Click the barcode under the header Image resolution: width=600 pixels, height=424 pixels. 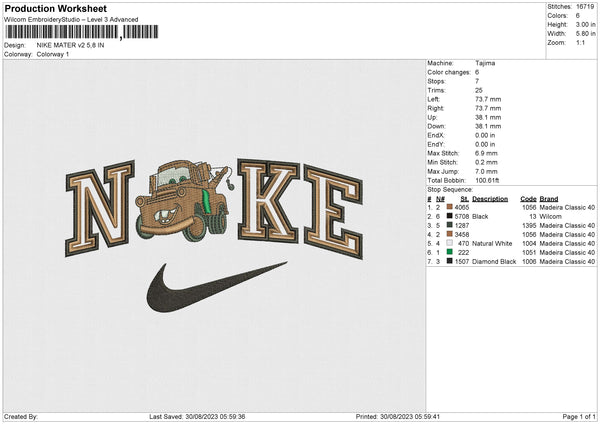point(82,32)
